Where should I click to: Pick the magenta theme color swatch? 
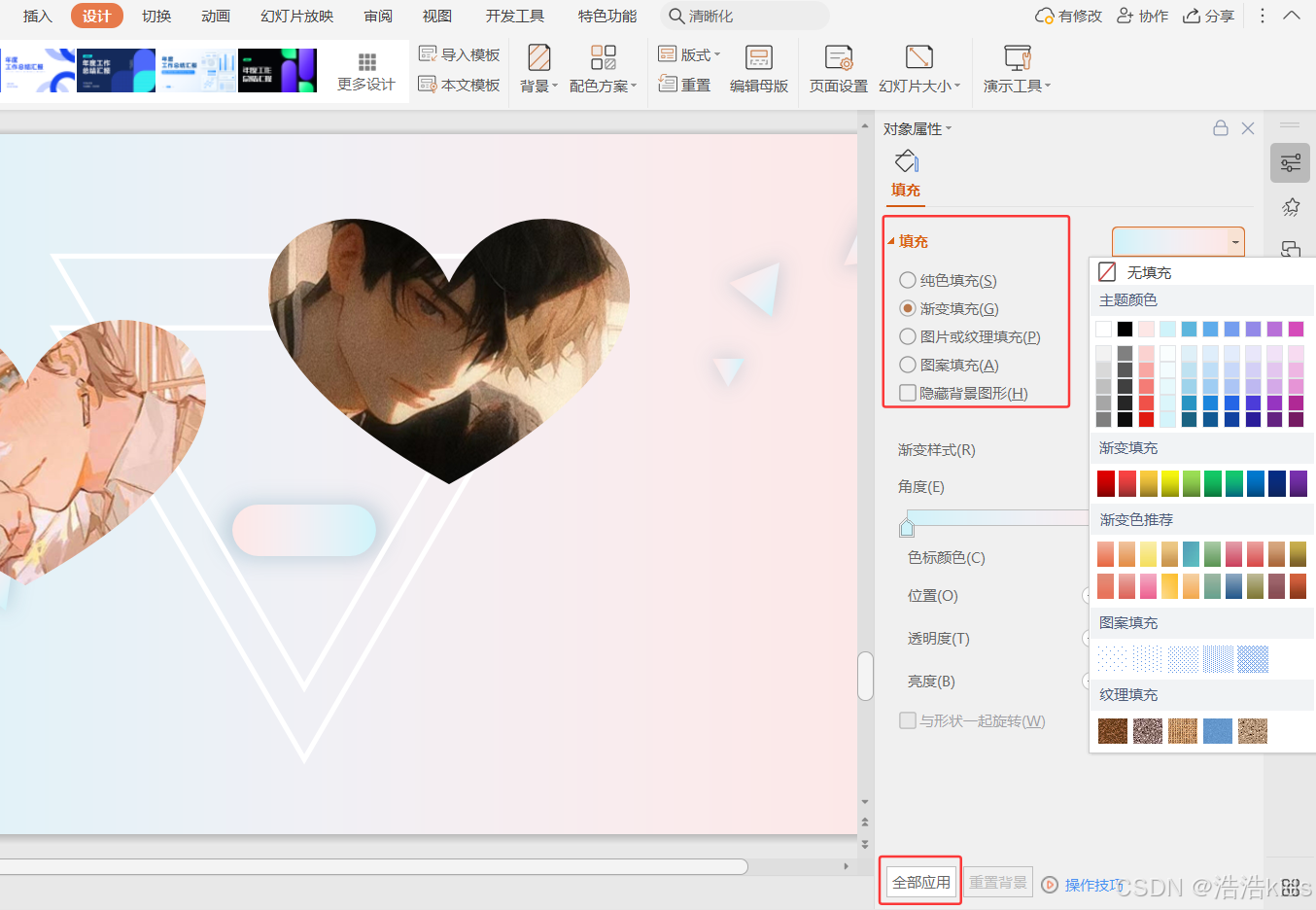pyautogui.click(x=1296, y=329)
